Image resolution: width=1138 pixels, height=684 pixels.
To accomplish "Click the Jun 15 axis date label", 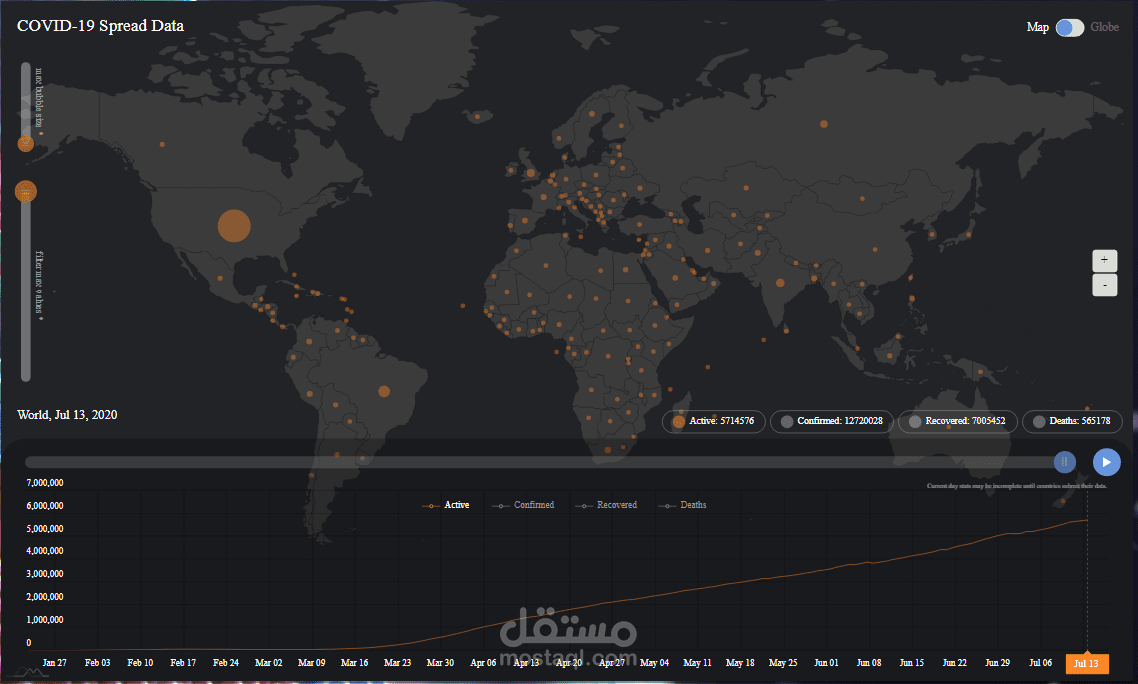I will tap(912, 663).
